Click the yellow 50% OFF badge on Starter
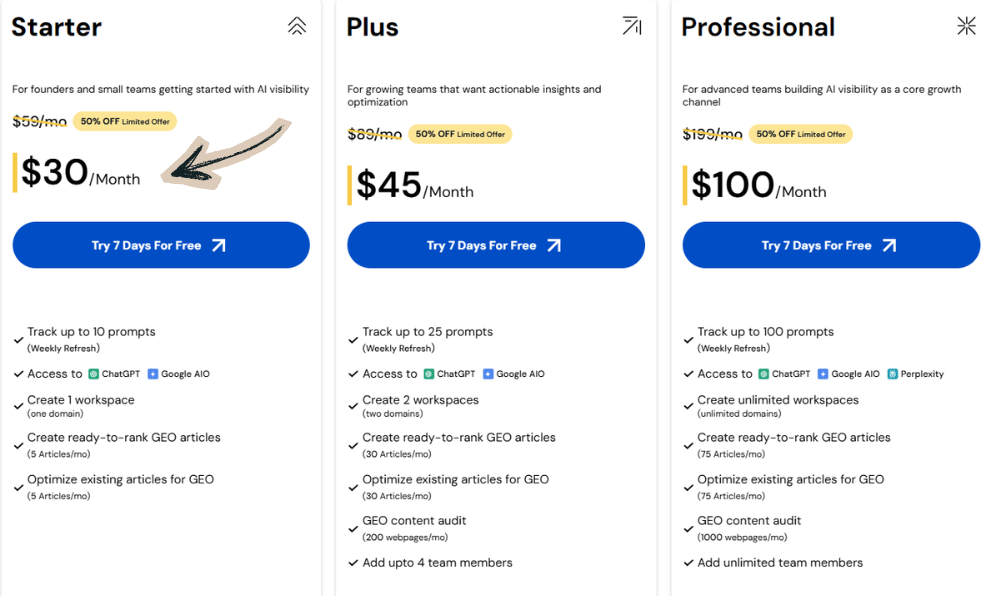This screenshot has height=596, width=991. coord(124,121)
